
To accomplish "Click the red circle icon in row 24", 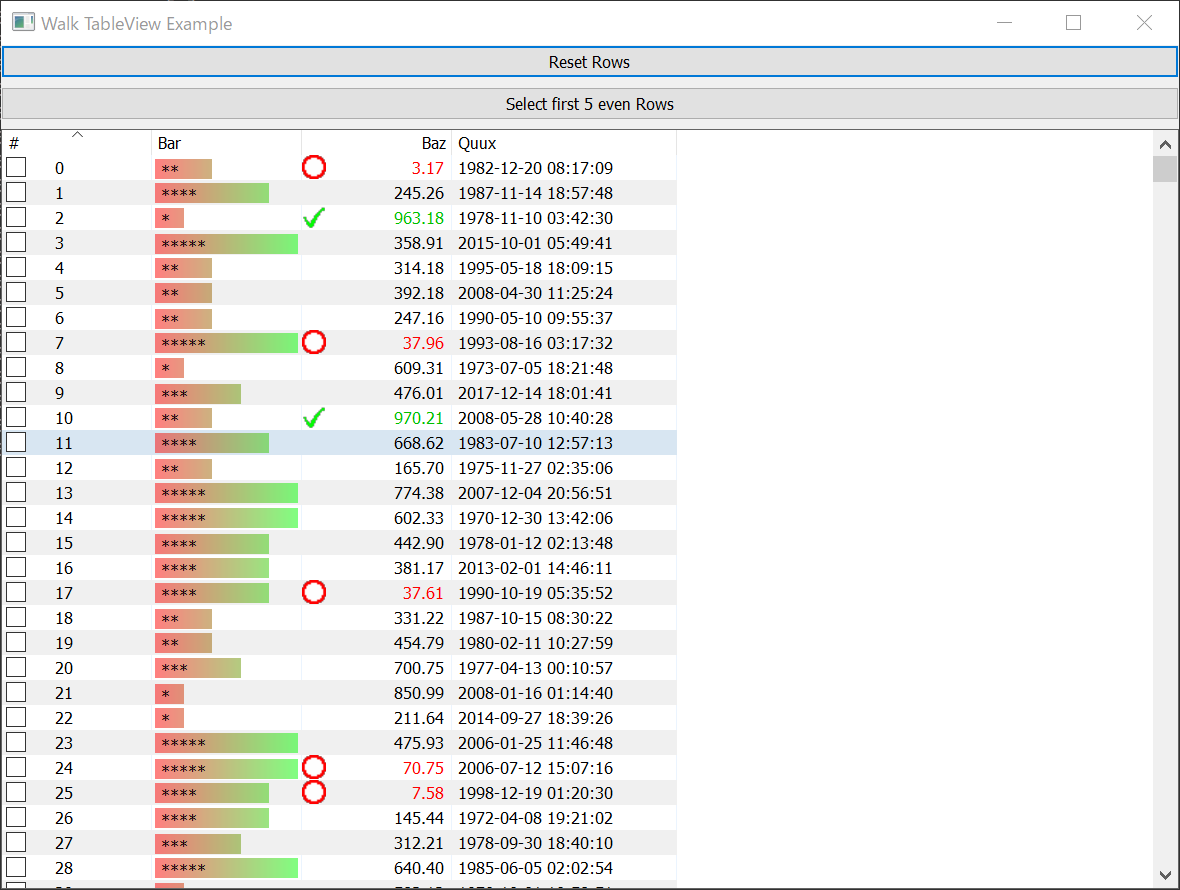I will [314, 767].
